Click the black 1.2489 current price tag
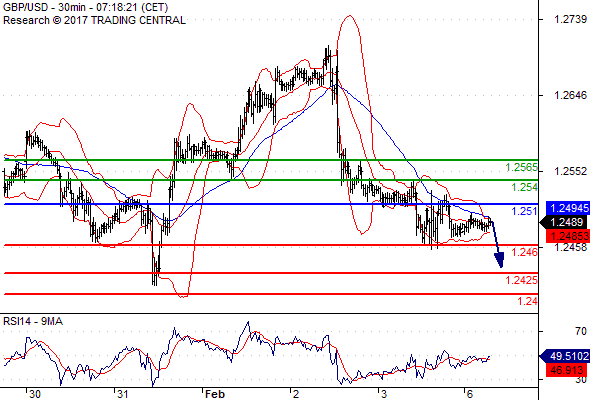590x400 pixels. coord(564,222)
